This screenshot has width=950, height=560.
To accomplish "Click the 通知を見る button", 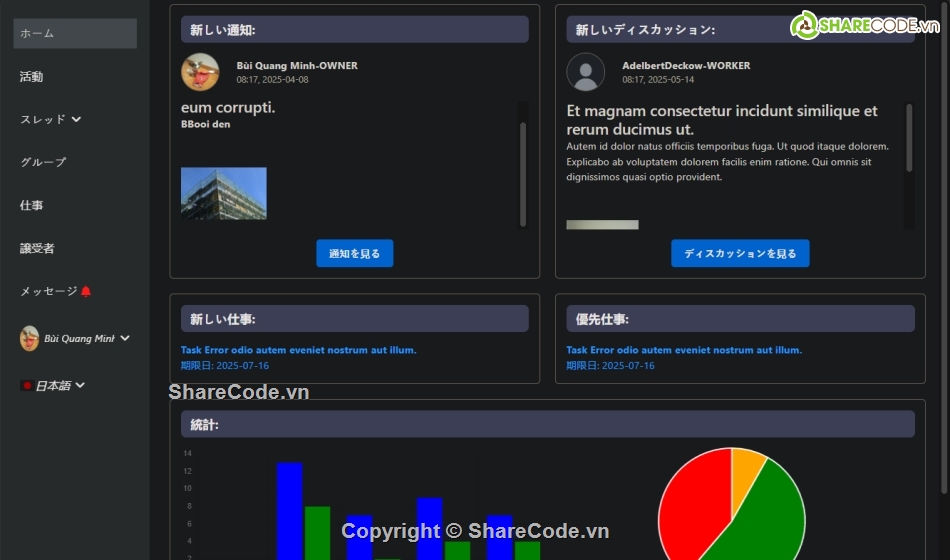I will [x=354, y=253].
